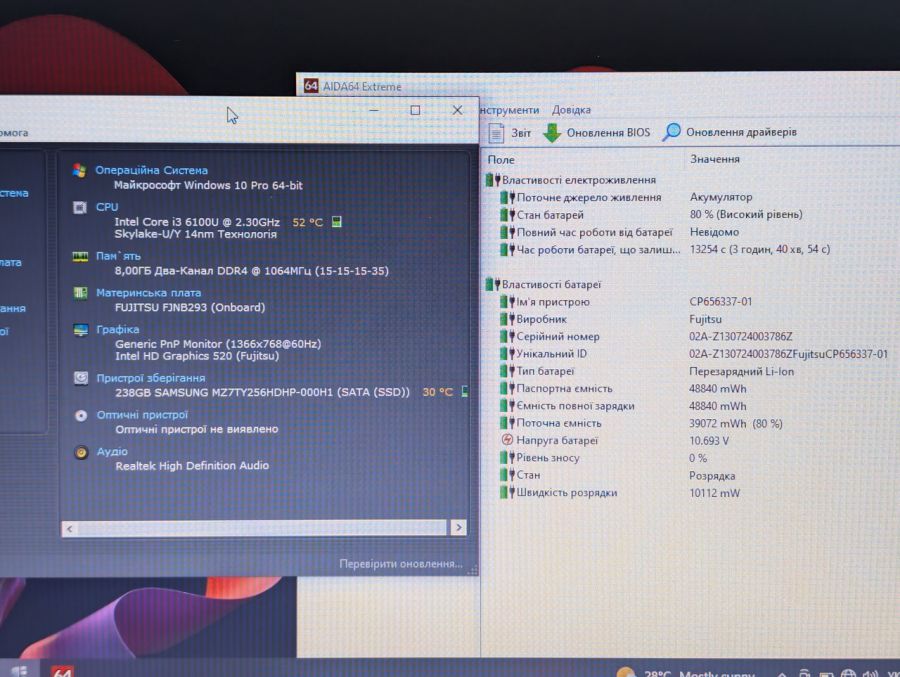Open the Материнська плата section link

point(148,293)
